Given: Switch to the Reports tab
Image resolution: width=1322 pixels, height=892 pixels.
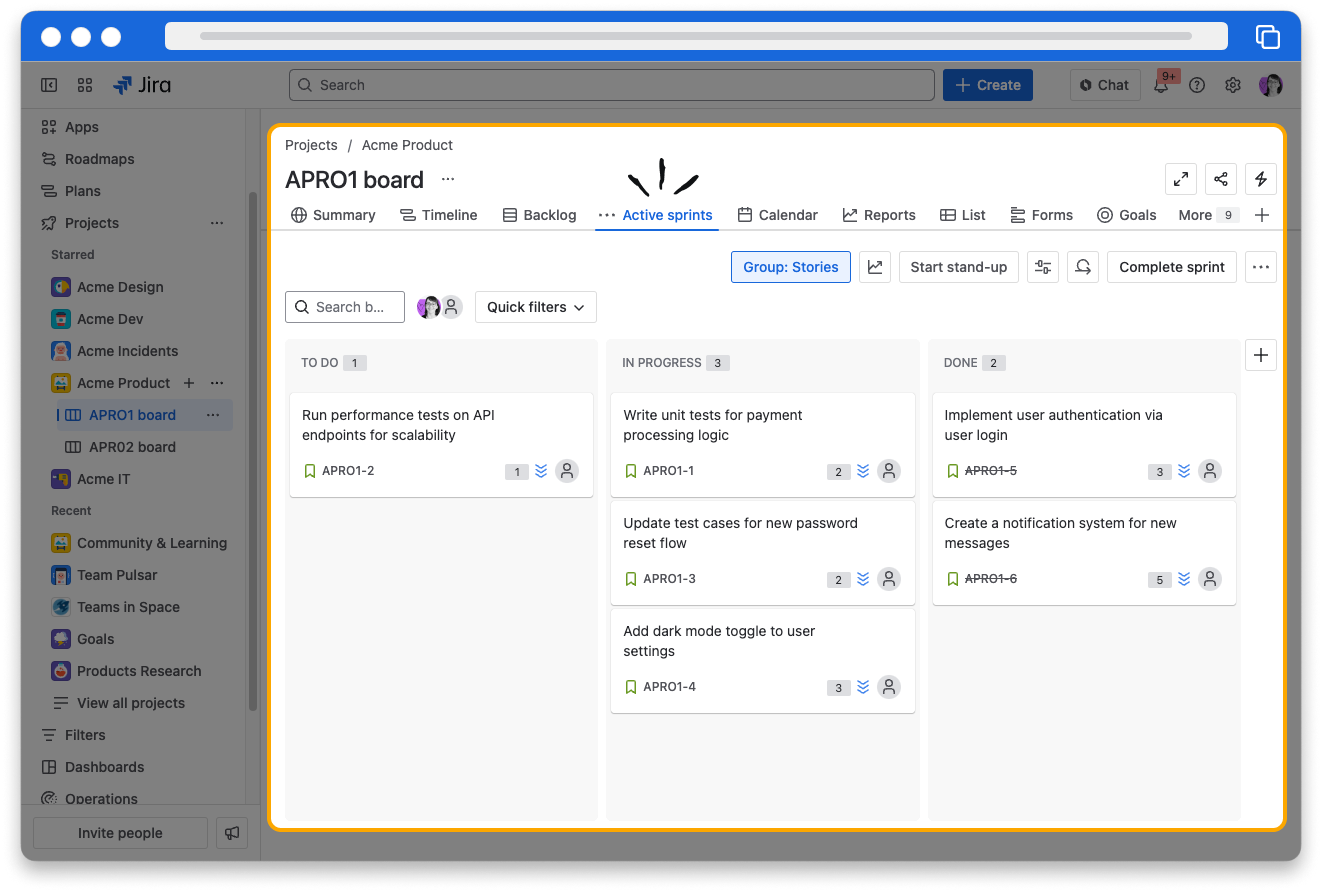Looking at the screenshot, I should (x=879, y=215).
